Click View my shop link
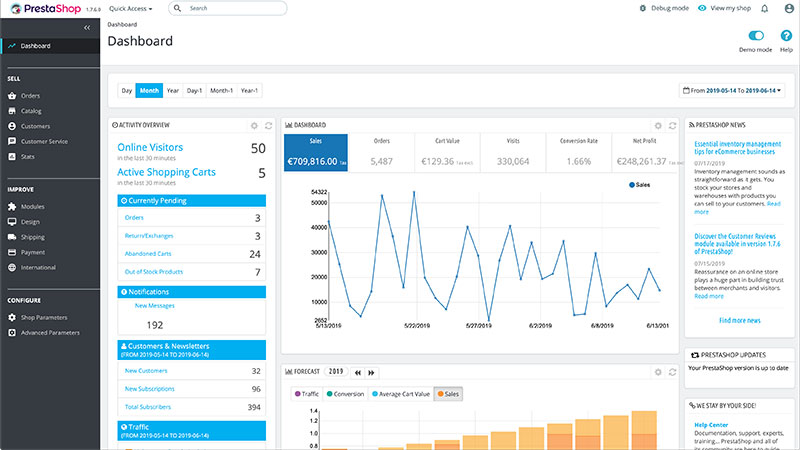The width and height of the screenshot is (800, 450). tap(724, 8)
